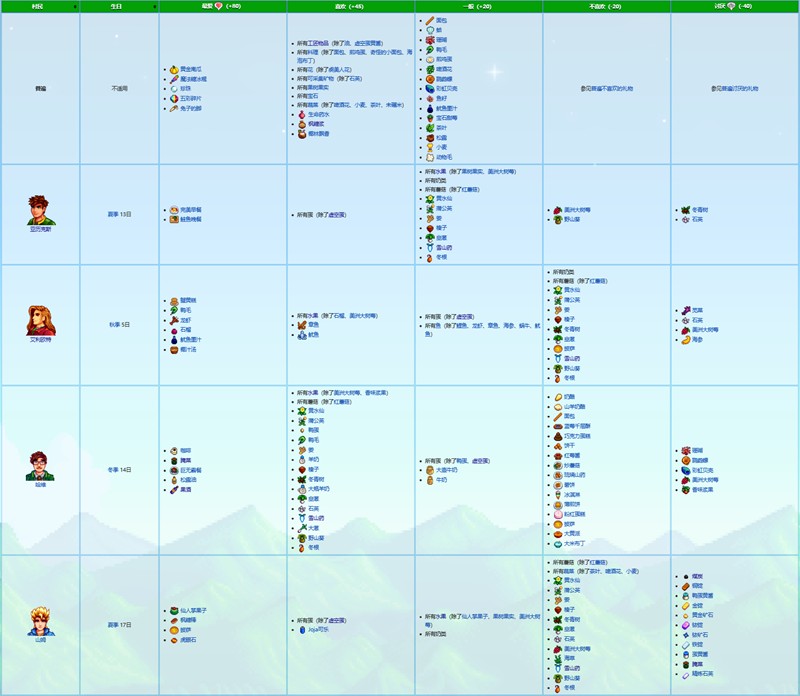Follow the 虎眼石 text link

(x=189, y=640)
